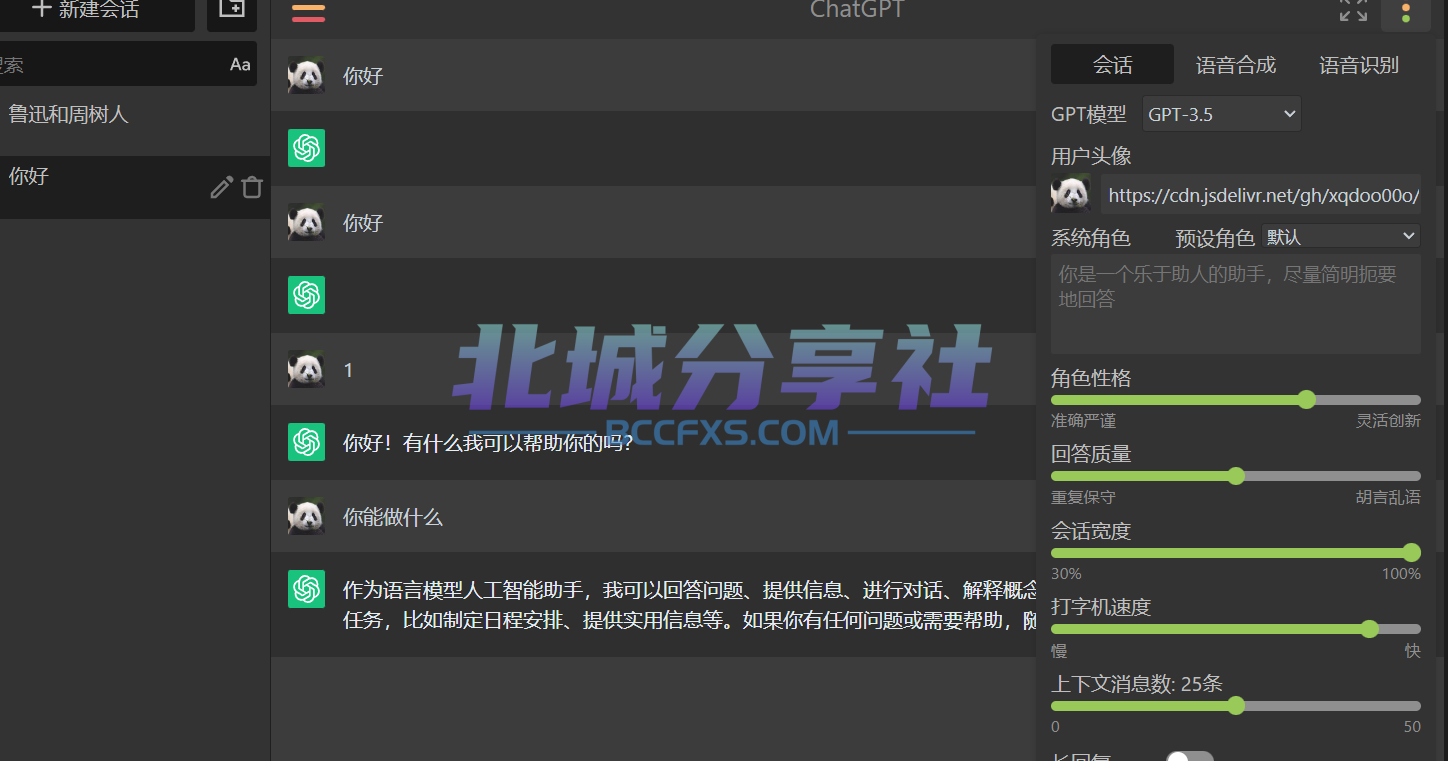Toggle the 长回复 switch
1448x761 pixels.
(x=1190, y=757)
